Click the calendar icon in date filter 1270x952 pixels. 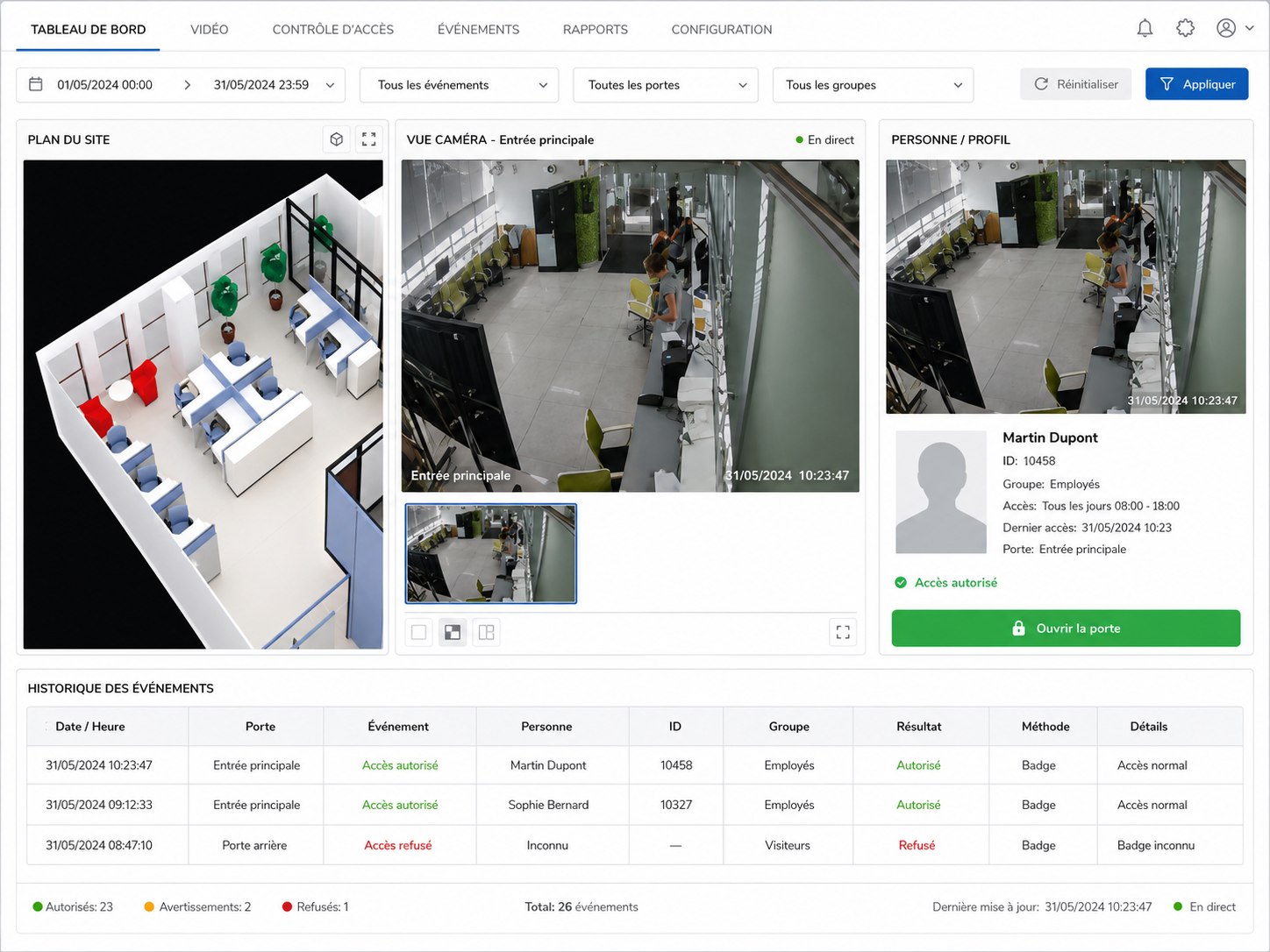36,84
